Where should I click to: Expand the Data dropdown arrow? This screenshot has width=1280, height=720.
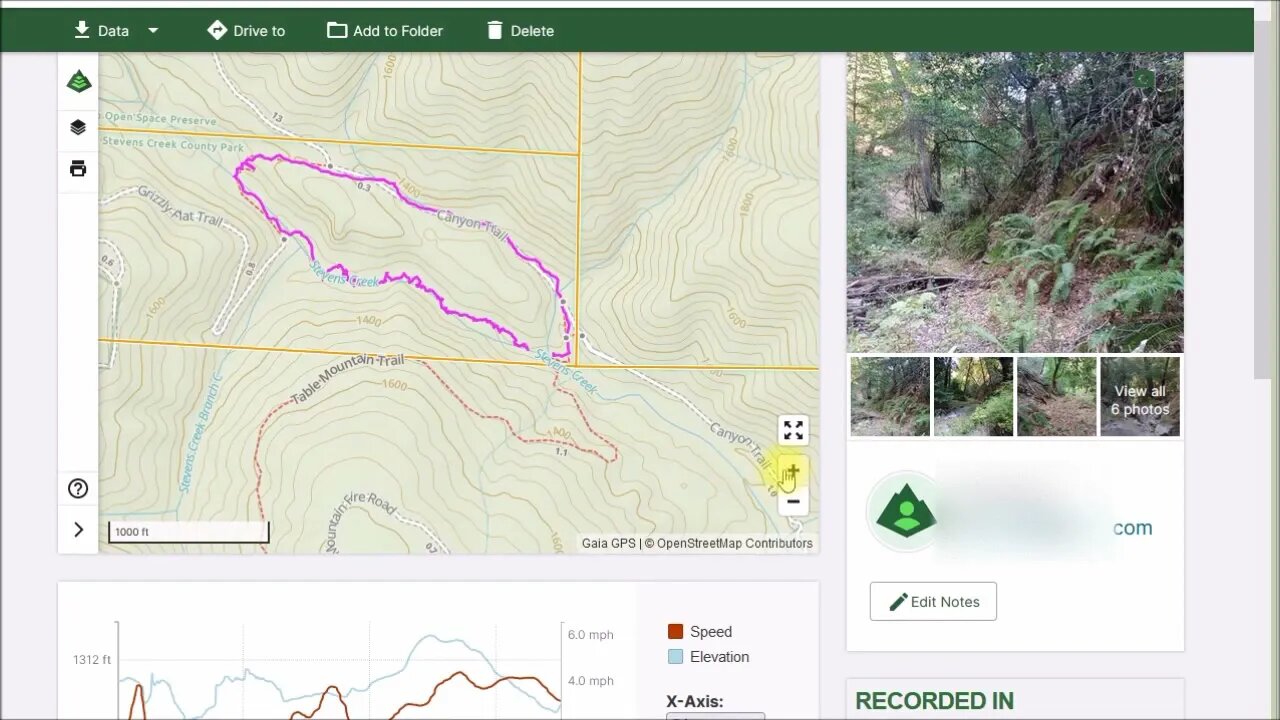[x=153, y=31]
